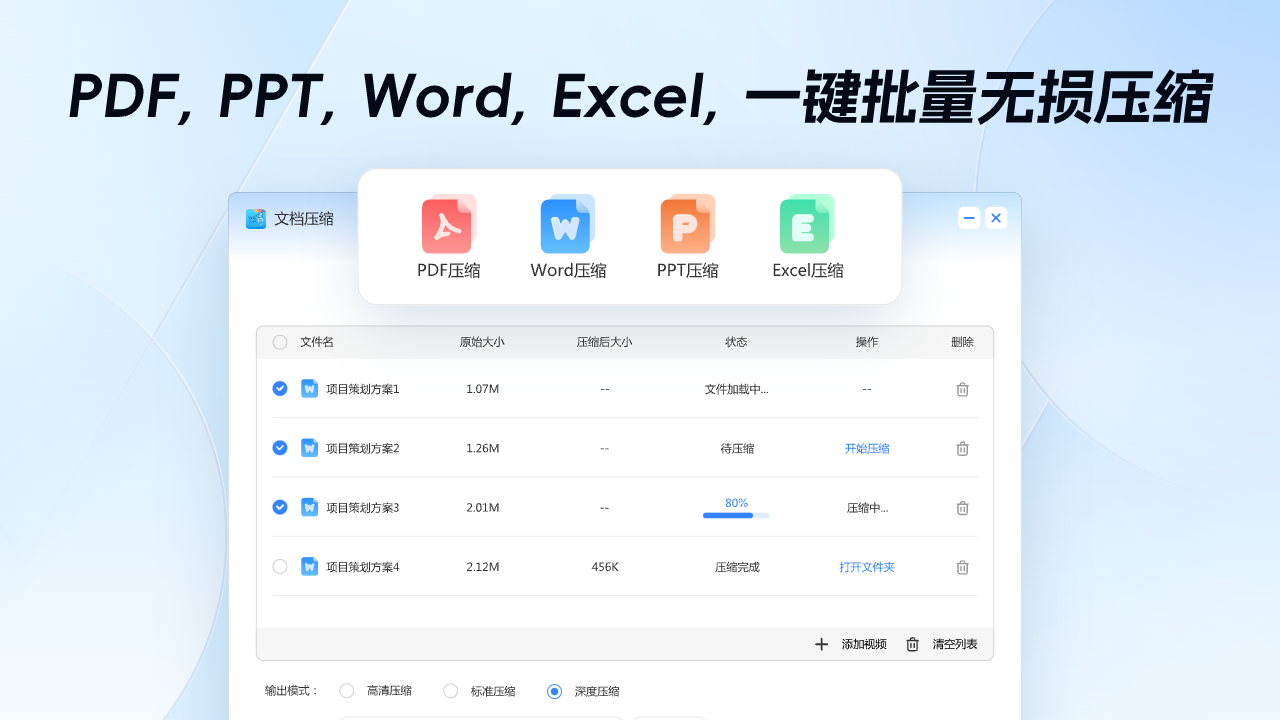
Task: Click the Word file icon of 项目策划方案1
Action: (x=309, y=389)
